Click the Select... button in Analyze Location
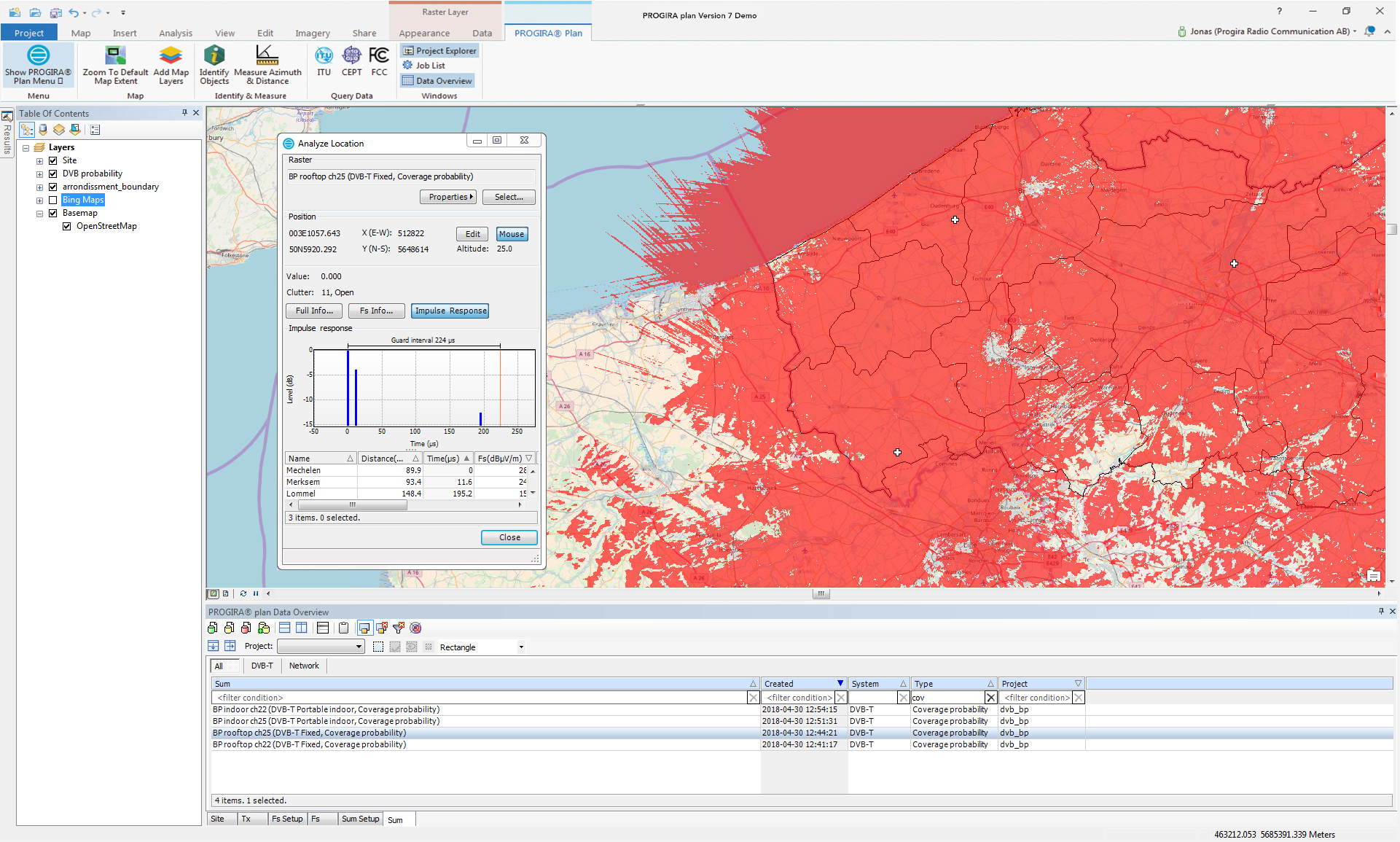The width and height of the screenshot is (1400, 842). (x=509, y=197)
